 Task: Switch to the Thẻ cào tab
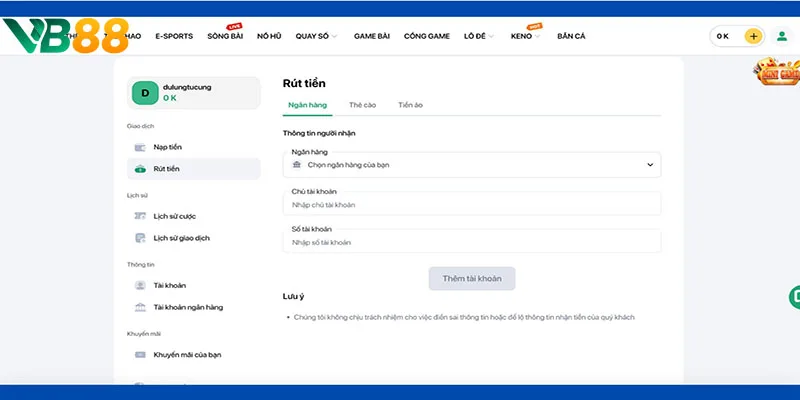click(361, 104)
